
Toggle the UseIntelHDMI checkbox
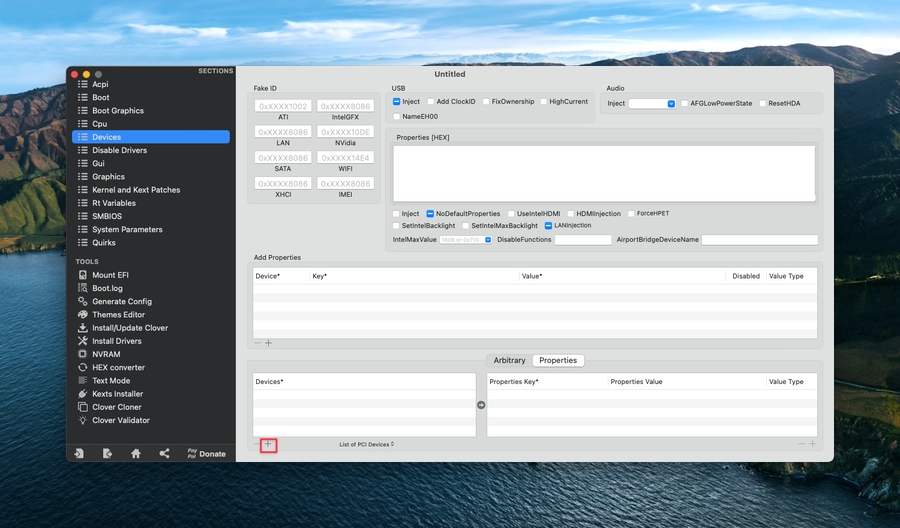(x=511, y=214)
